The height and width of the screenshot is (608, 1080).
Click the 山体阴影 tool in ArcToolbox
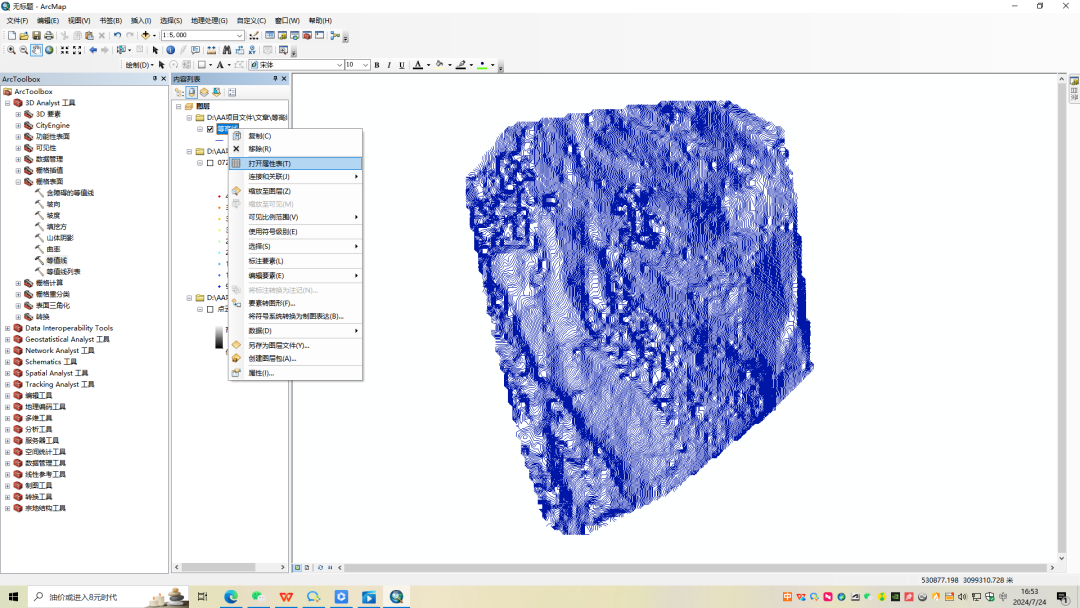[59, 238]
